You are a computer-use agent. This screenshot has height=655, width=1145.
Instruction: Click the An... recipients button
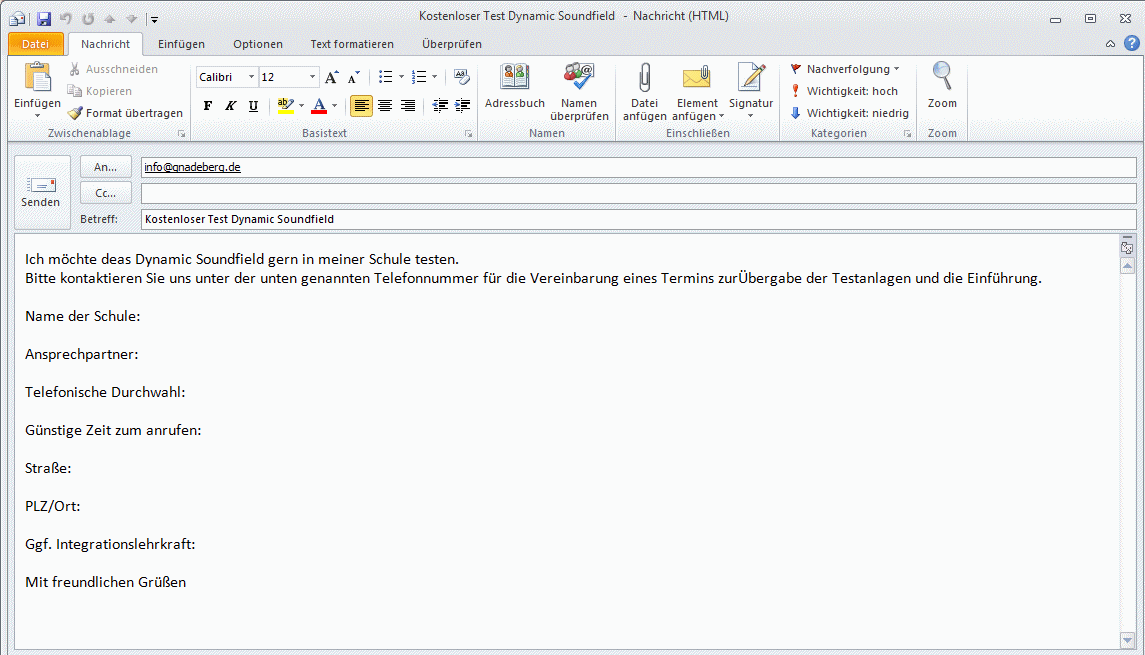click(x=105, y=166)
